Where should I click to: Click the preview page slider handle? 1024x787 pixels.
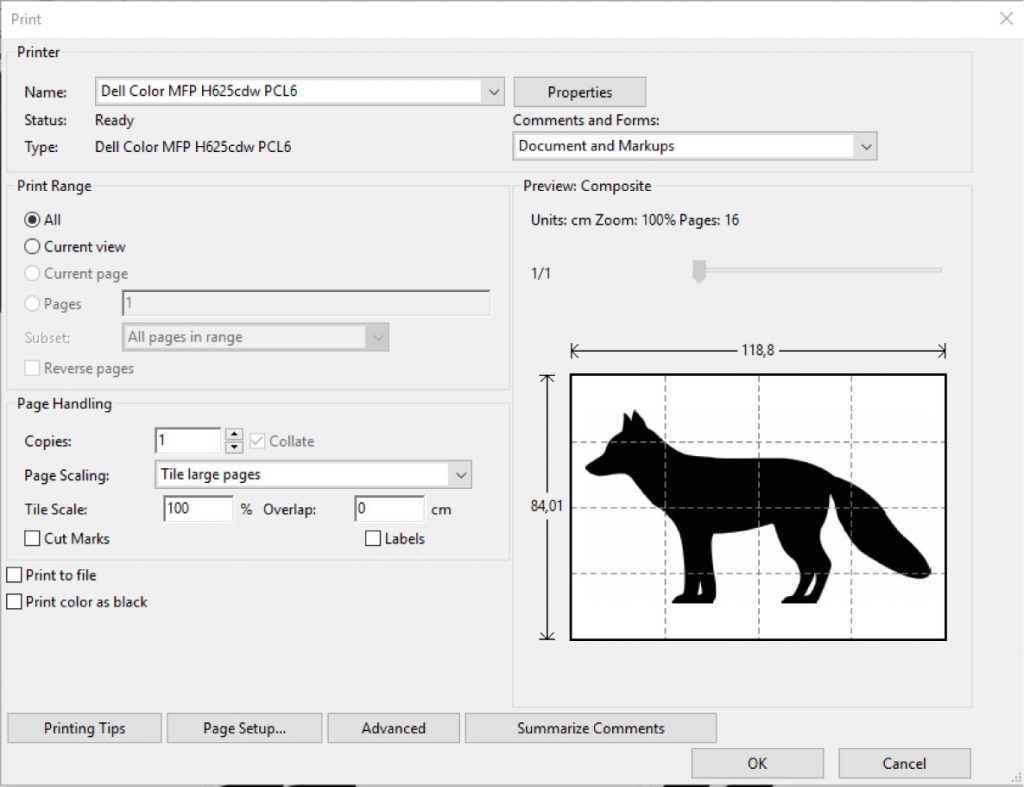(699, 271)
